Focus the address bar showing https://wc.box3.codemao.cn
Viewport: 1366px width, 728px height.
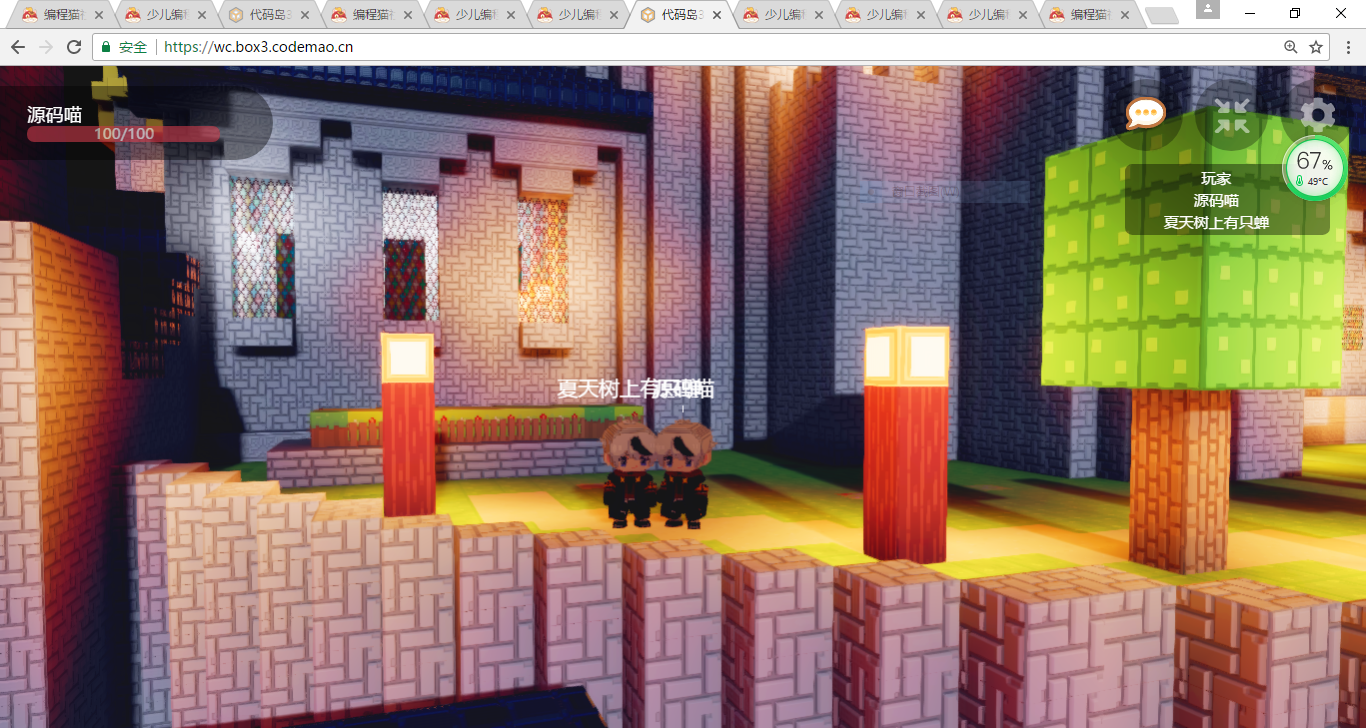[713, 47]
